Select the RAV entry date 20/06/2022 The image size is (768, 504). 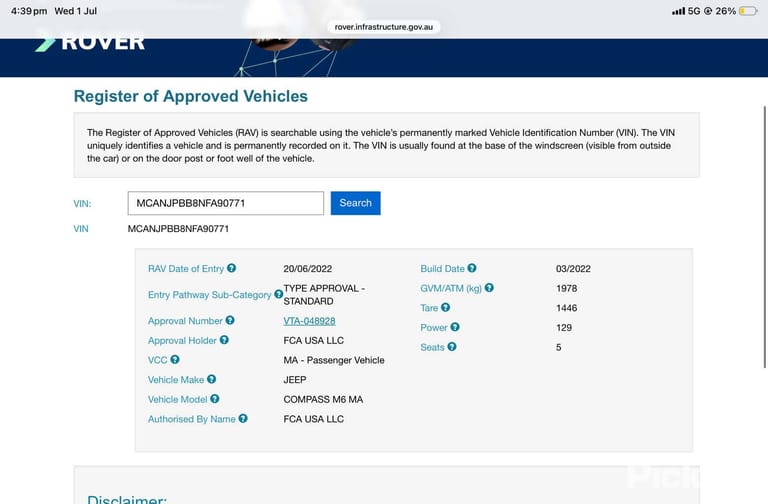(308, 268)
